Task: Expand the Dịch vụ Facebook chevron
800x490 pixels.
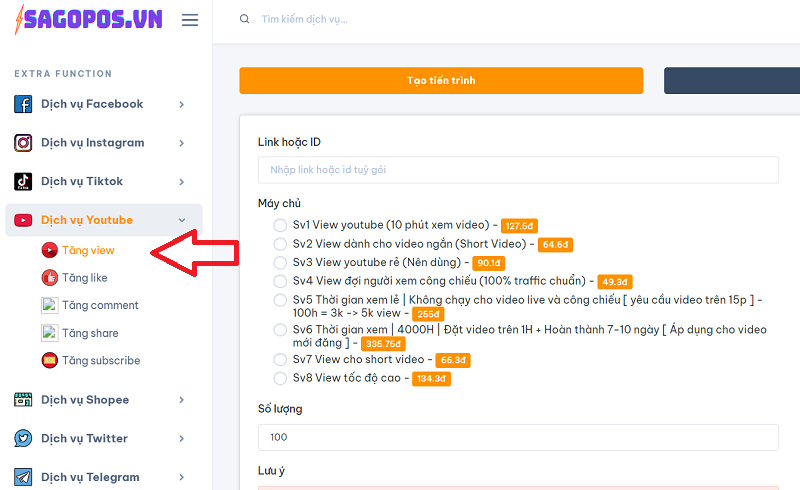Action: [x=181, y=104]
